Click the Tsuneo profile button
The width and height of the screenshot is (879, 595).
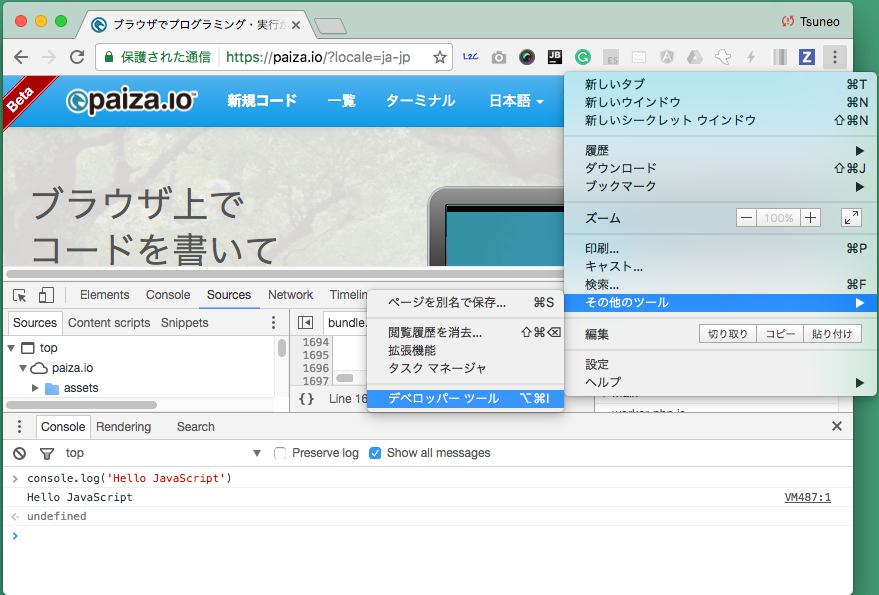811,22
